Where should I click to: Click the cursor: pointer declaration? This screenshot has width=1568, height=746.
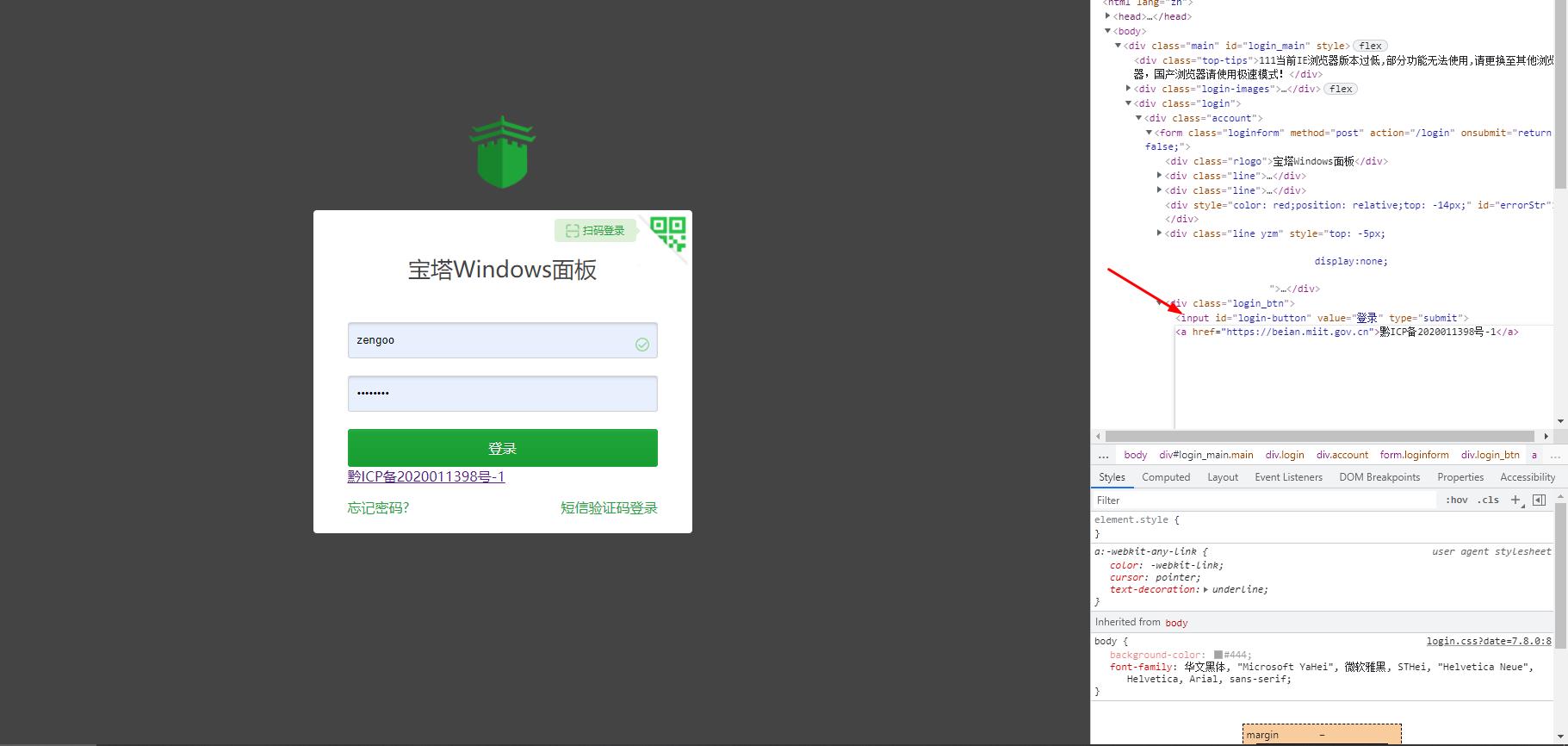[x=1155, y=577]
